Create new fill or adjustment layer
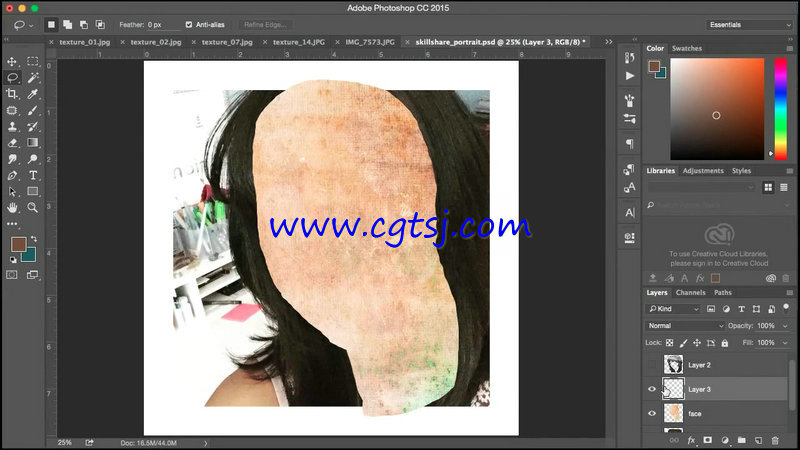Viewport: 800px width, 450px height. coord(725,440)
